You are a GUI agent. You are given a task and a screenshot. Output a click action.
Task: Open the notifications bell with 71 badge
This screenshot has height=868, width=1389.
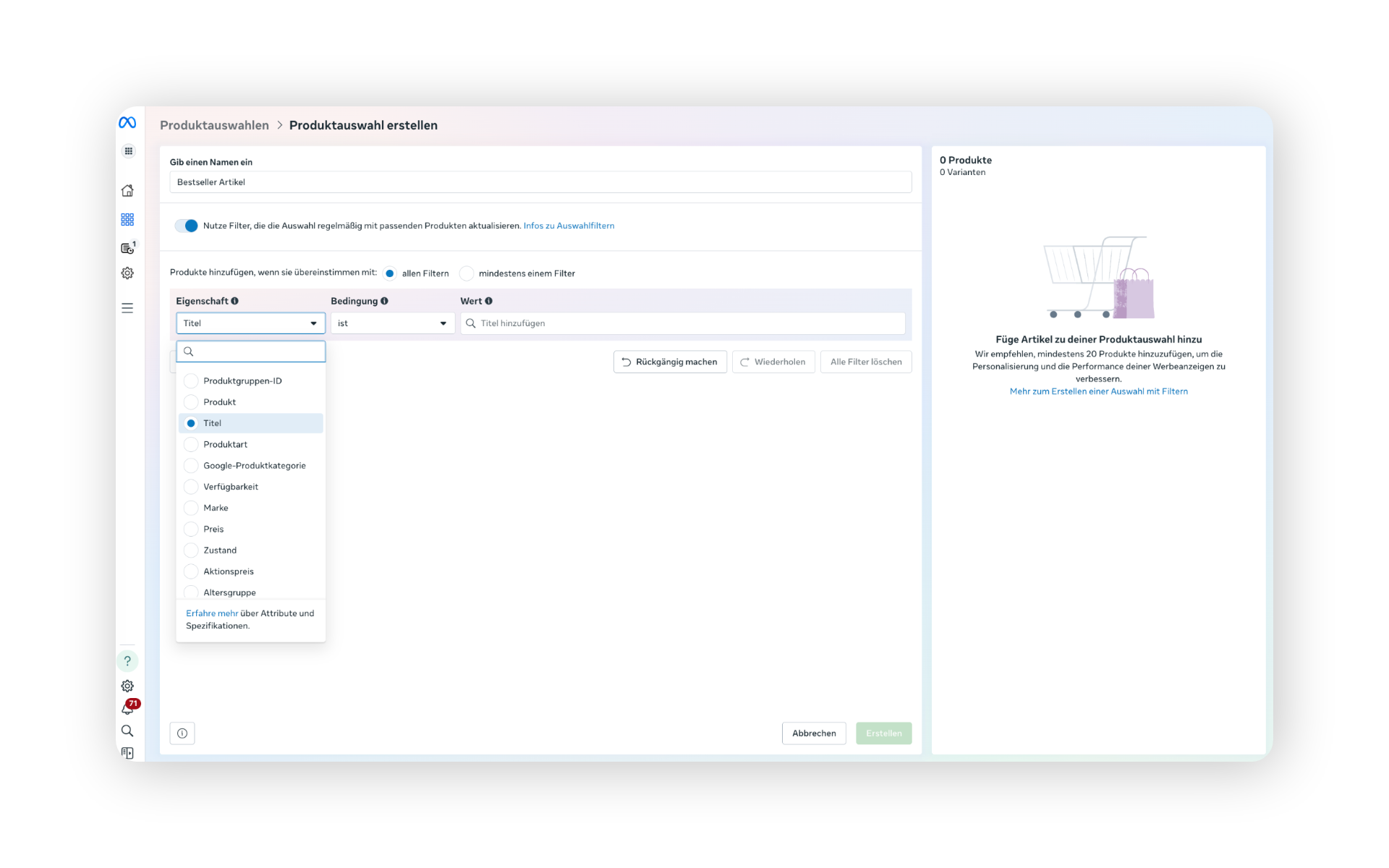click(x=127, y=709)
